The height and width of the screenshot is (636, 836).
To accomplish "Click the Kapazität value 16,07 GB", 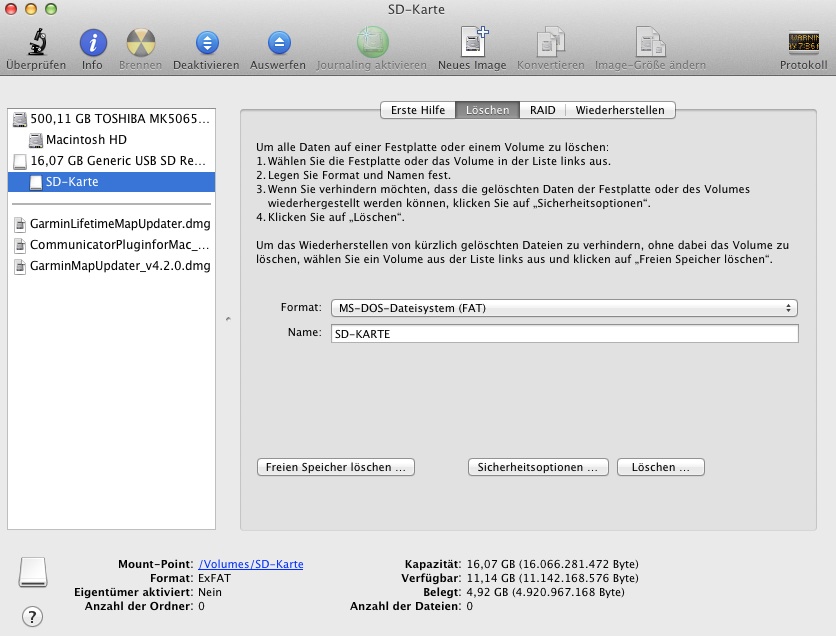I will pyautogui.click(x=552, y=564).
